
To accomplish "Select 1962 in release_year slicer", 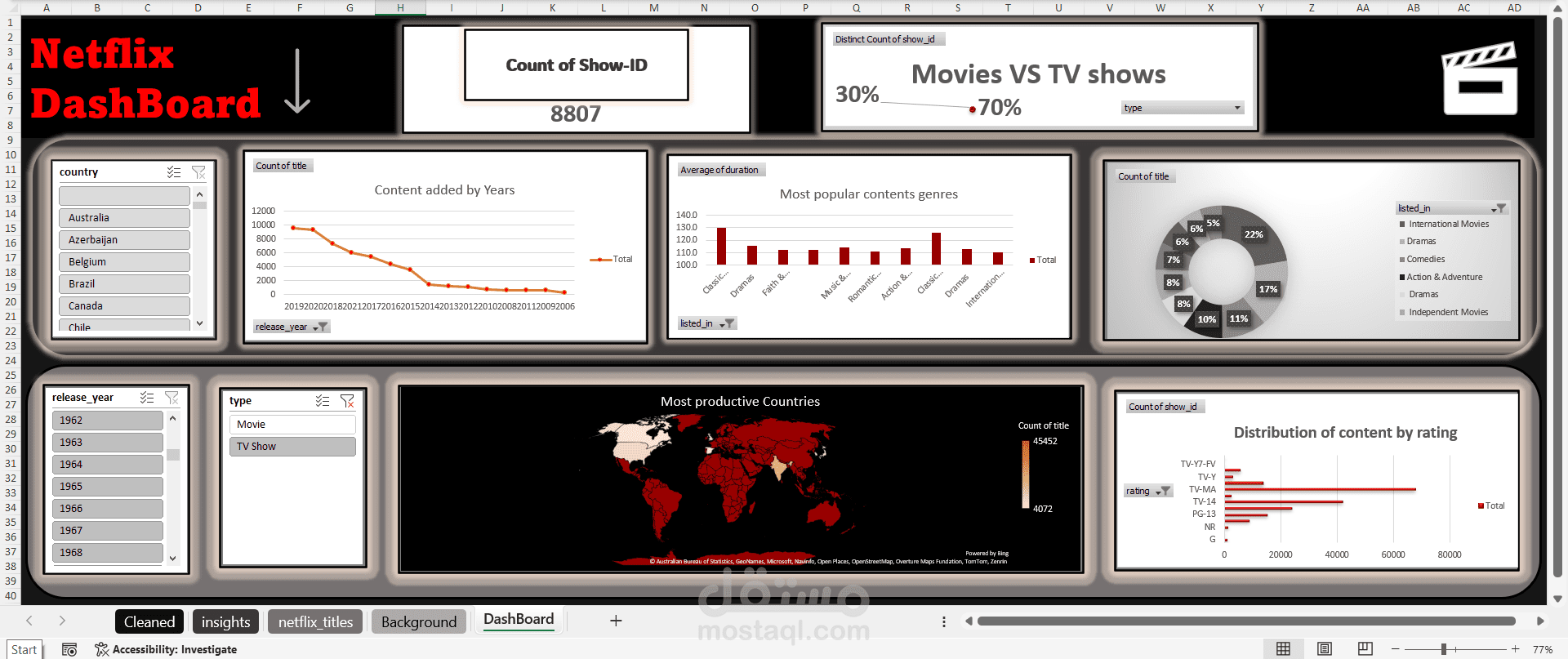I will 108,421.
